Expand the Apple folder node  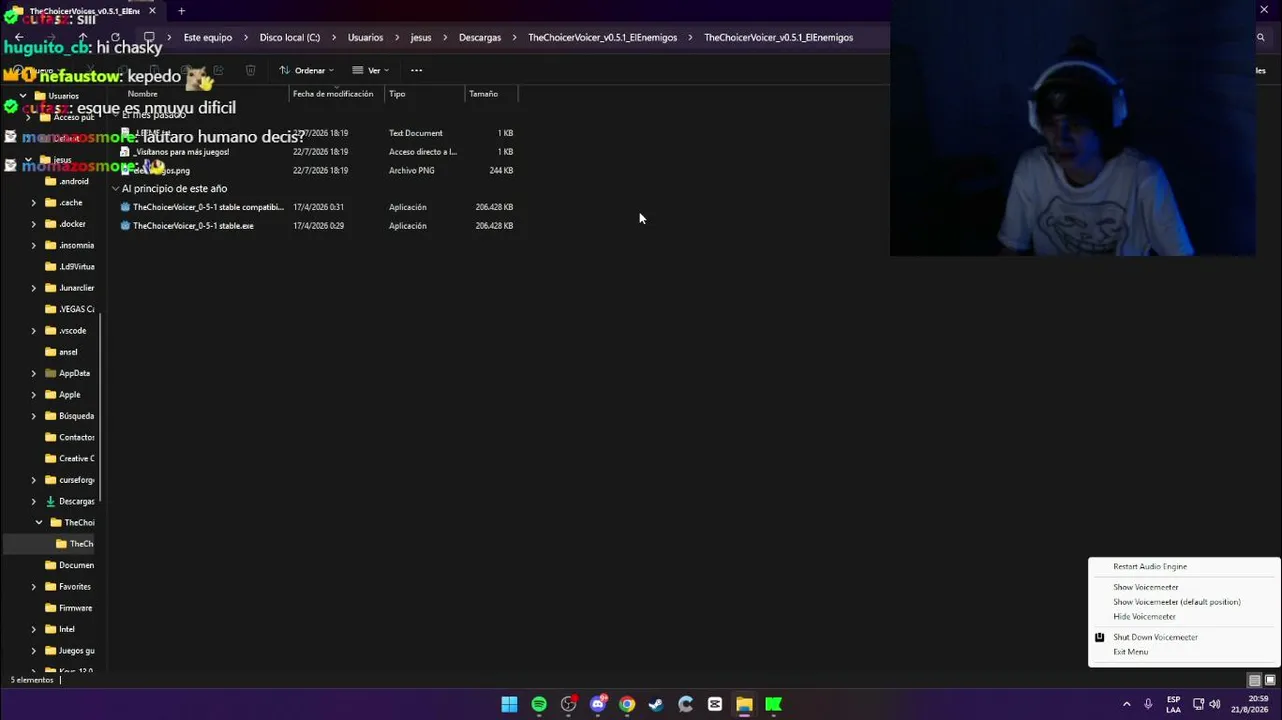click(34, 395)
